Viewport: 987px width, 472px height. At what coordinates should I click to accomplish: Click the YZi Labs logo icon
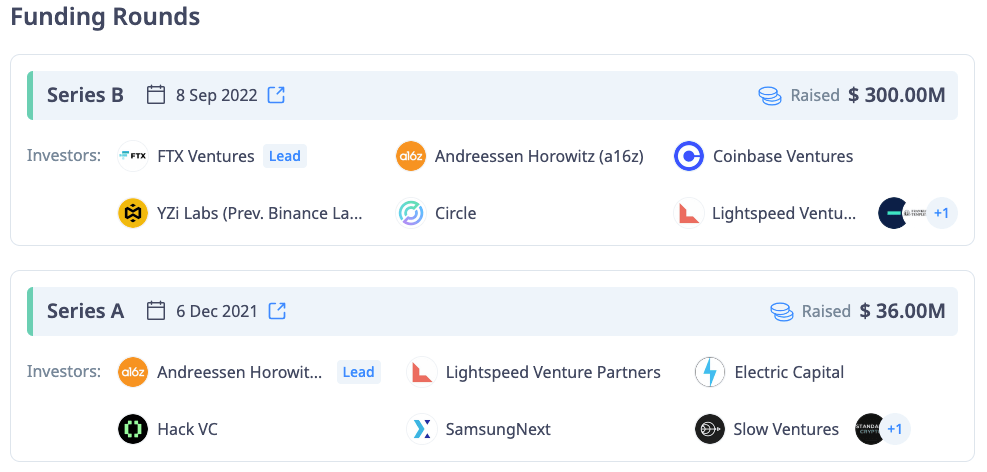(x=133, y=213)
